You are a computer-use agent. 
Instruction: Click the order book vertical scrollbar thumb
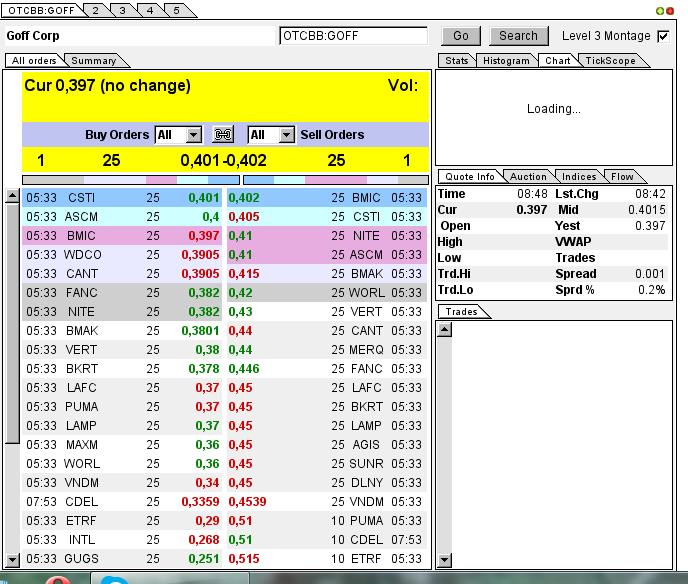tap(12, 324)
